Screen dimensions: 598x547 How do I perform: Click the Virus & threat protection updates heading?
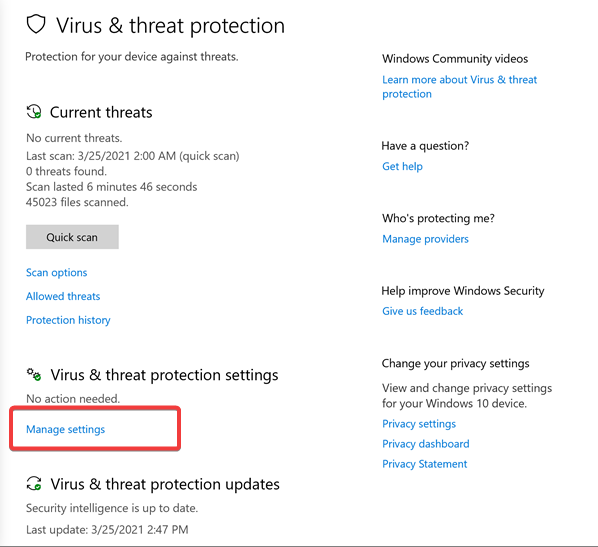click(165, 484)
